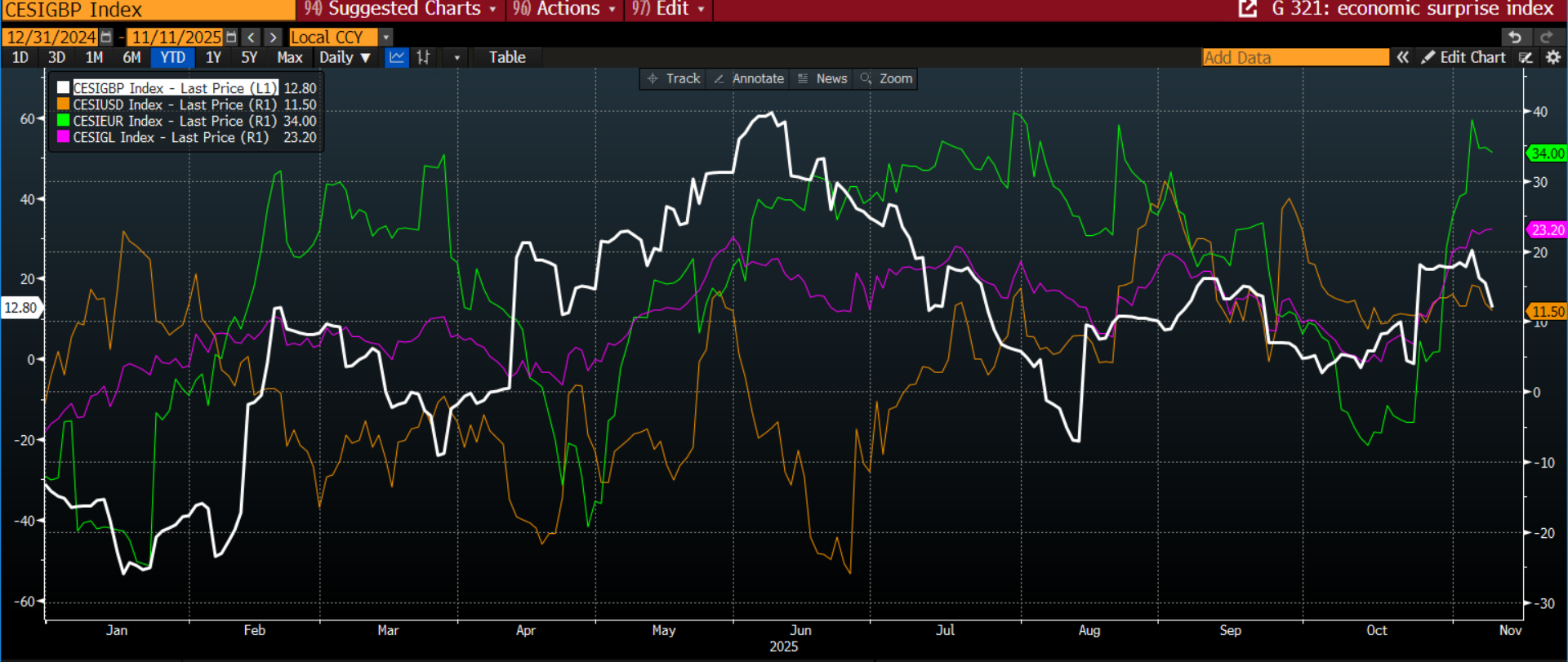This screenshot has width=1568, height=662.
Task: Click the Edit Chart button
Action: point(1463,57)
